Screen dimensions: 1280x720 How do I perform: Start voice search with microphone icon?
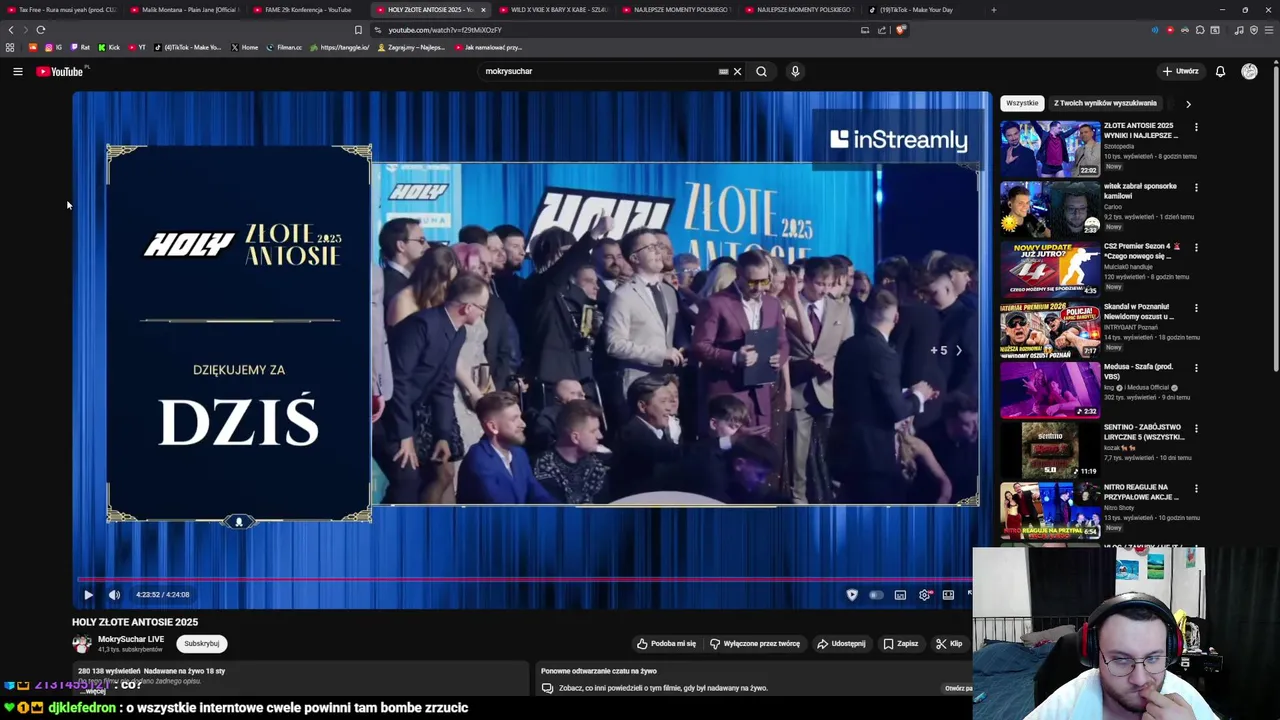[x=795, y=71]
